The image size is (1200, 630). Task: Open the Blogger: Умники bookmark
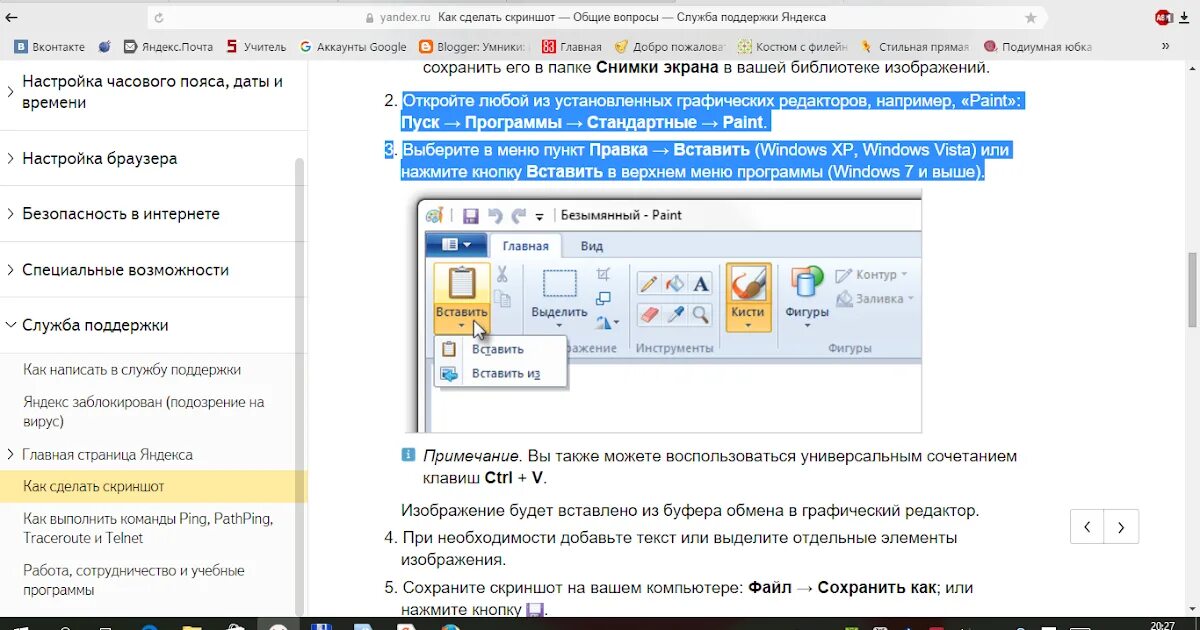pos(472,46)
